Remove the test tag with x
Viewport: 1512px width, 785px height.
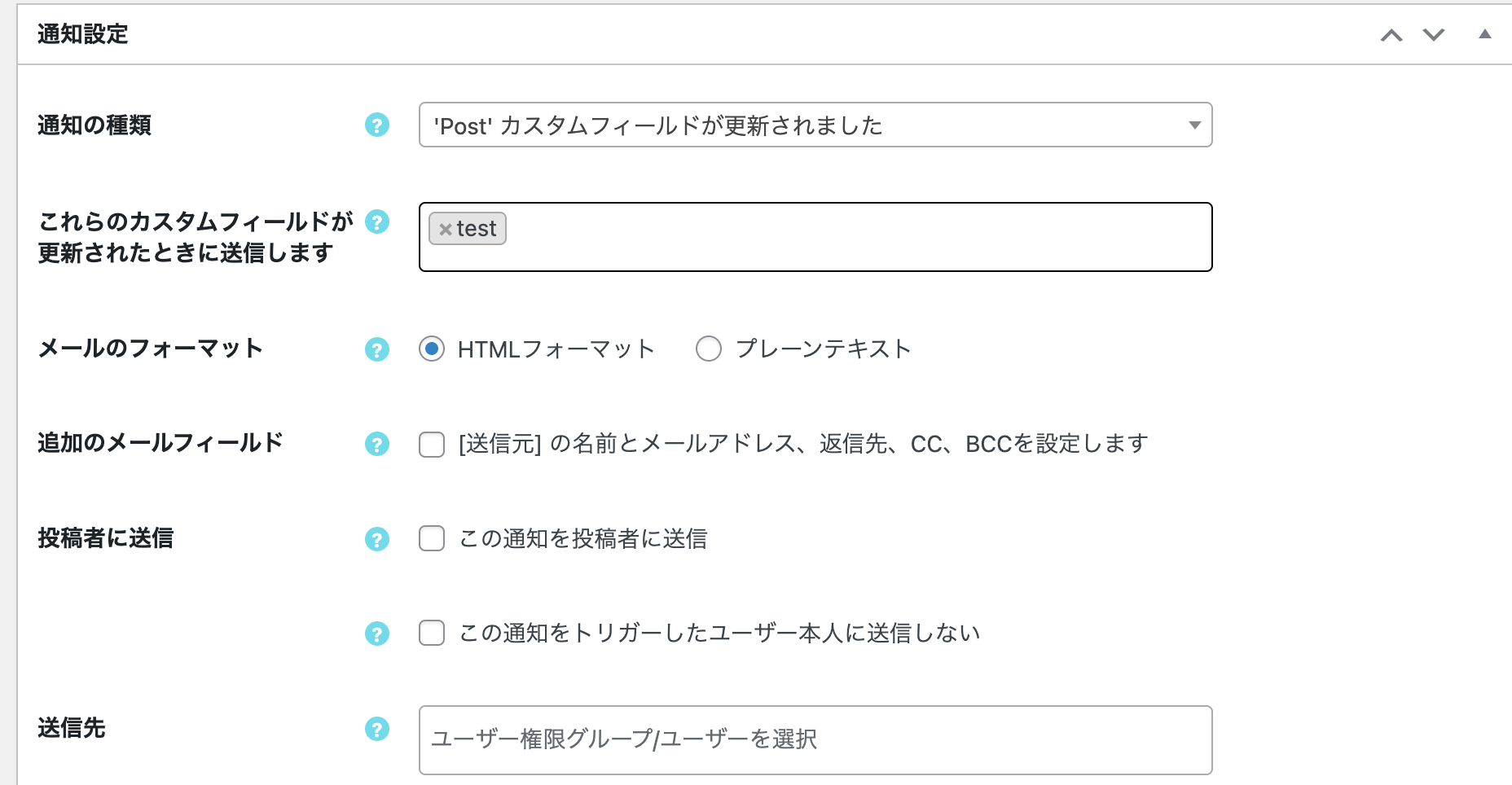(445, 230)
